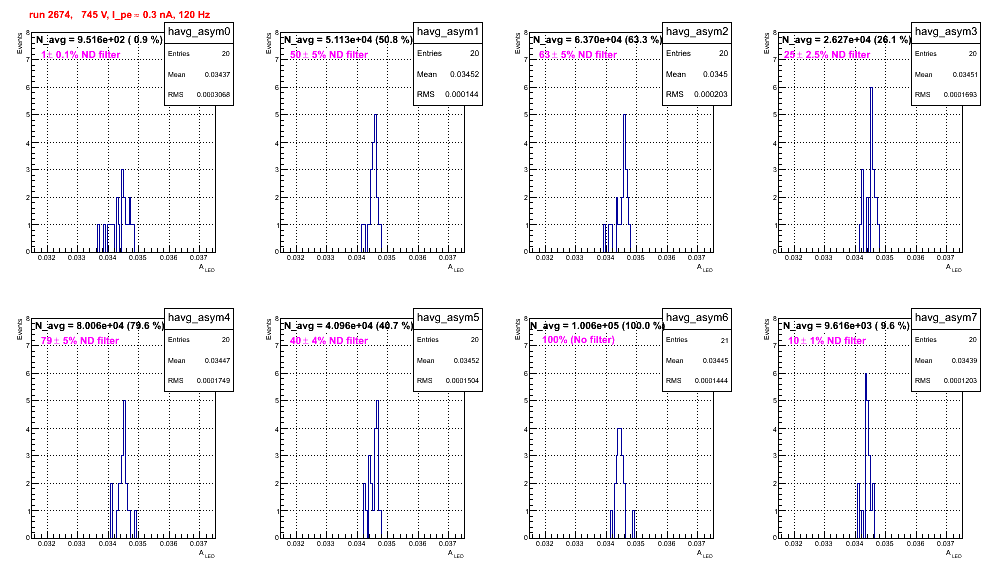The height and width of the screenshot is (572, 996).
Task: Click Entries 20 in havg_asym7 stats
Action: (946, 340)
